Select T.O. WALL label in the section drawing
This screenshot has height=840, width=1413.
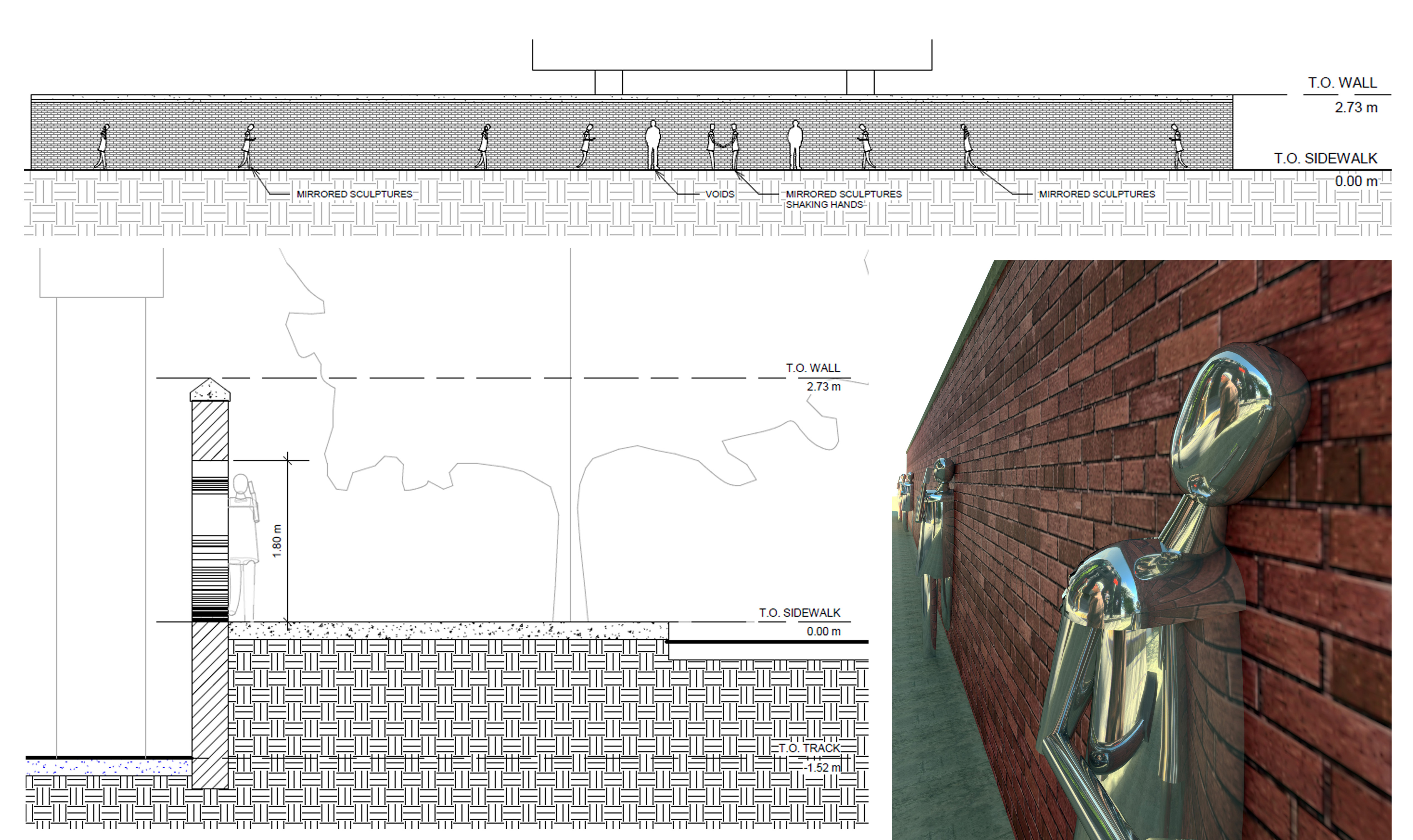(x=813, y=368)
